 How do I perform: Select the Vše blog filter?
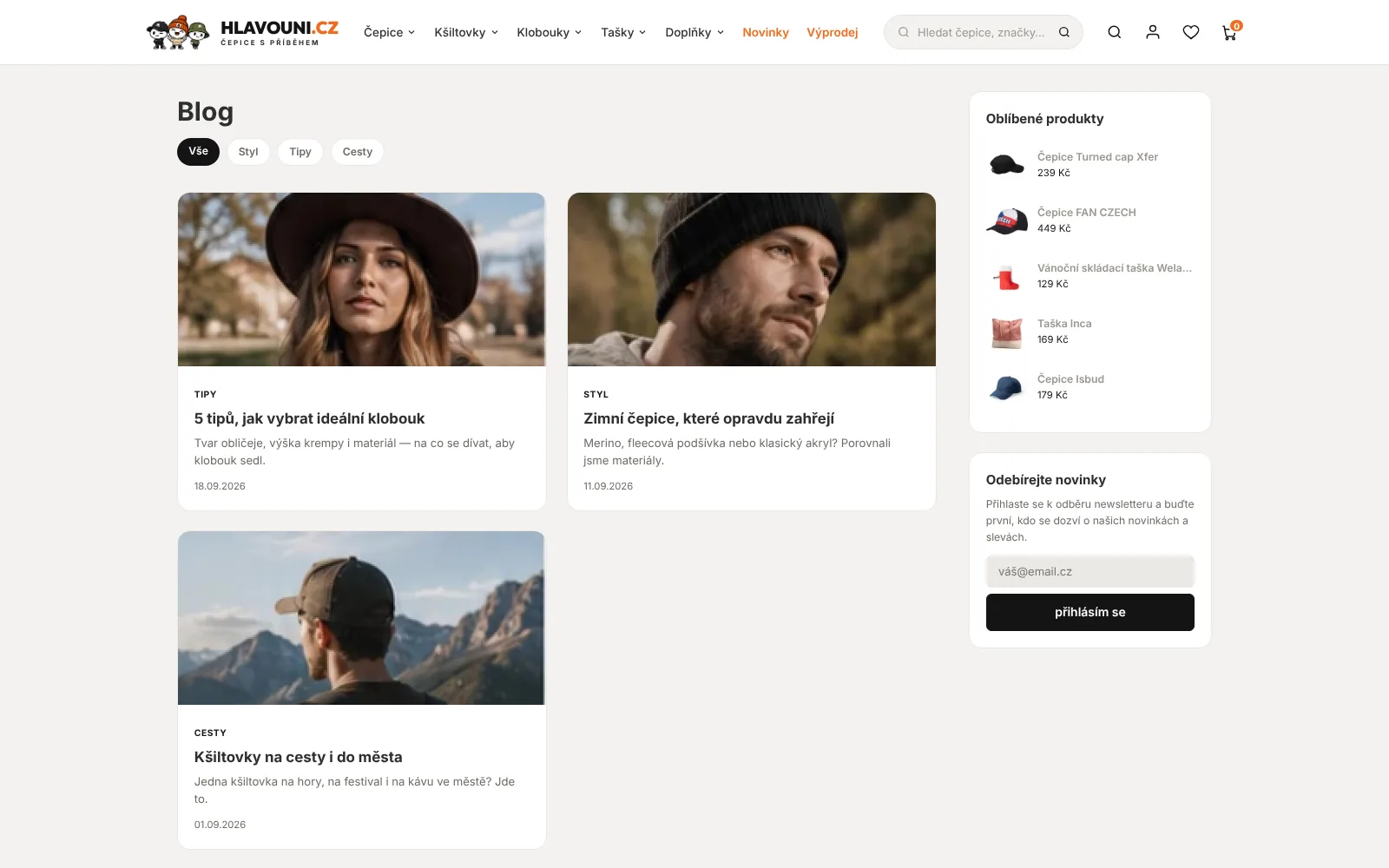199,151
